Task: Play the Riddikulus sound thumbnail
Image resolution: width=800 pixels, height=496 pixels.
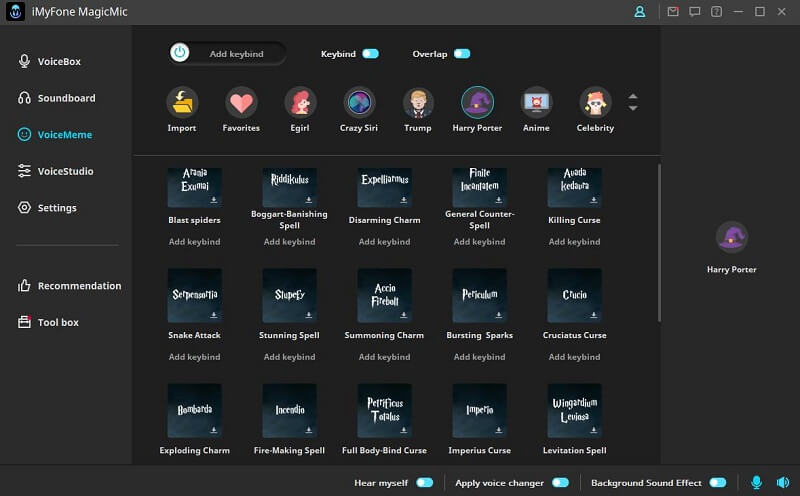Action: tap(289, 187)
